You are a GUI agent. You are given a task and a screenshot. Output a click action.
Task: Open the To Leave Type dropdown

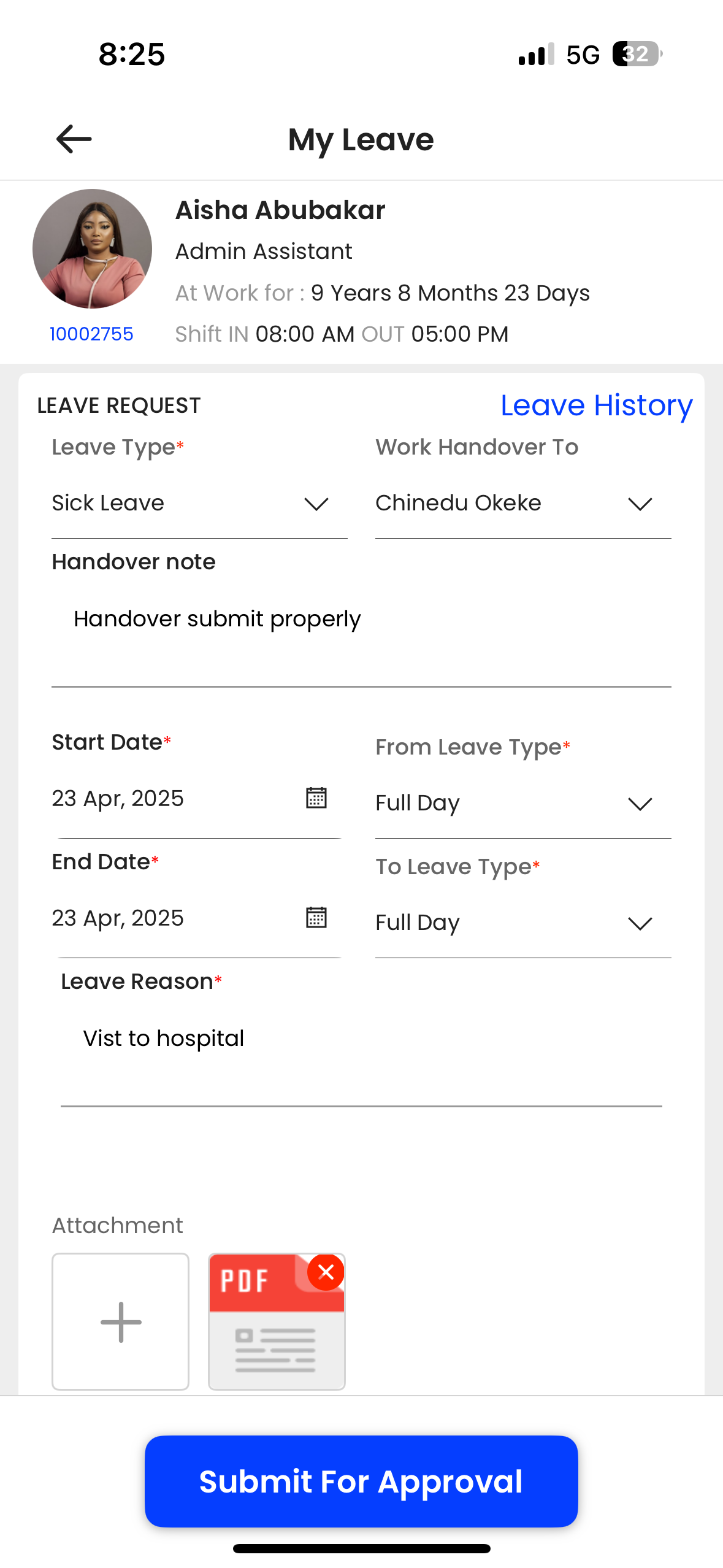tap(523, 923)
